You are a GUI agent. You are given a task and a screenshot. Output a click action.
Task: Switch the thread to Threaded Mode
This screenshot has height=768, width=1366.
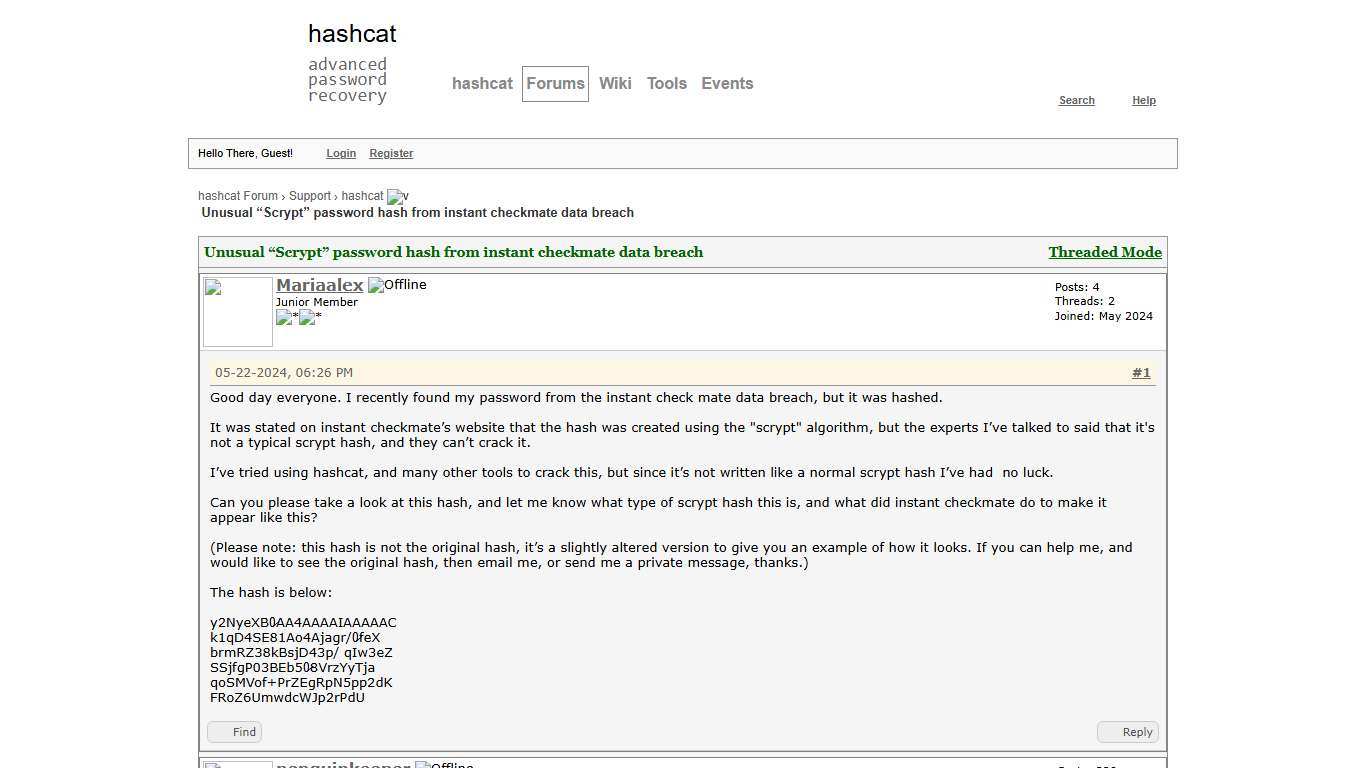[1104, 252]
